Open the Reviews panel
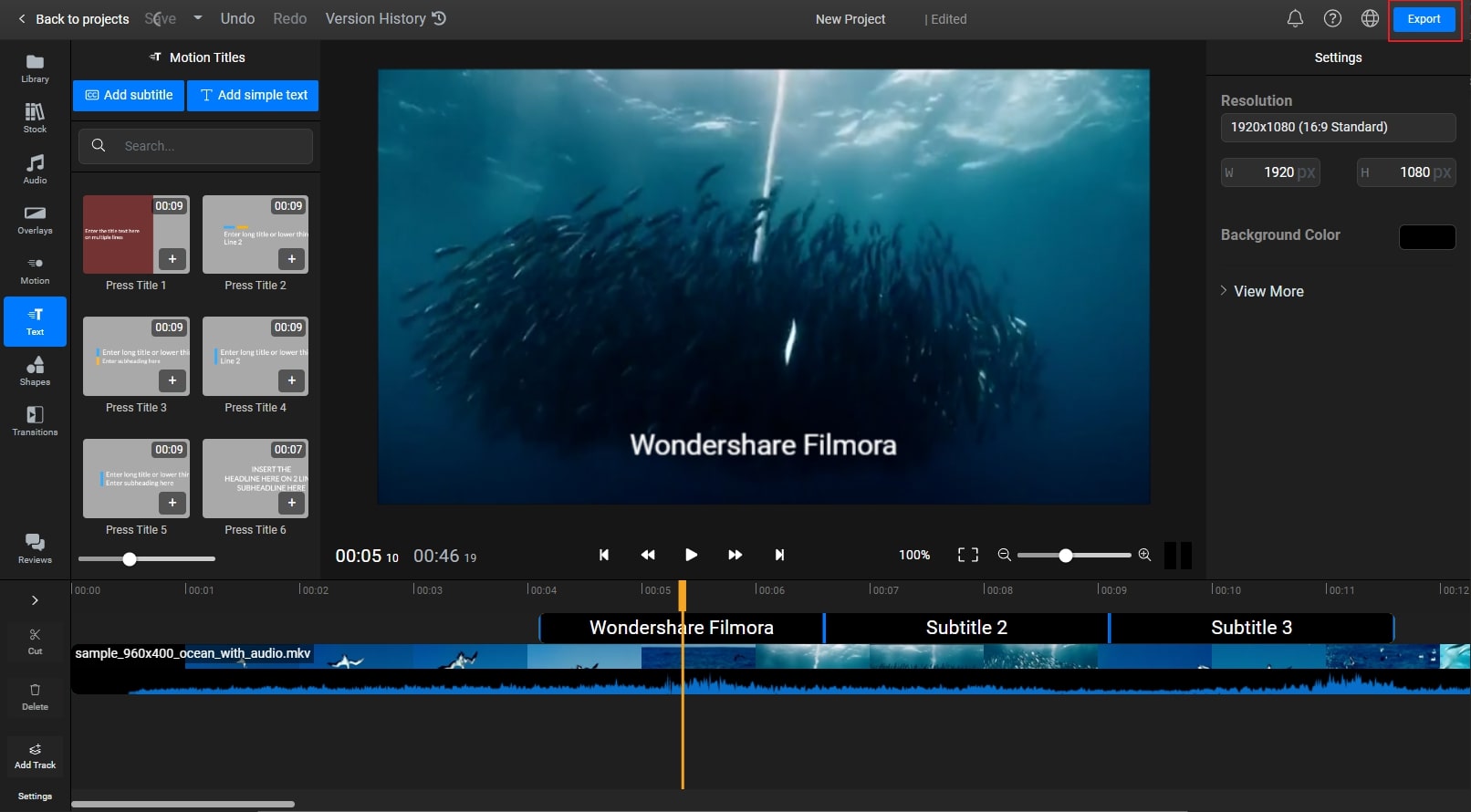 tap(35, 549)
